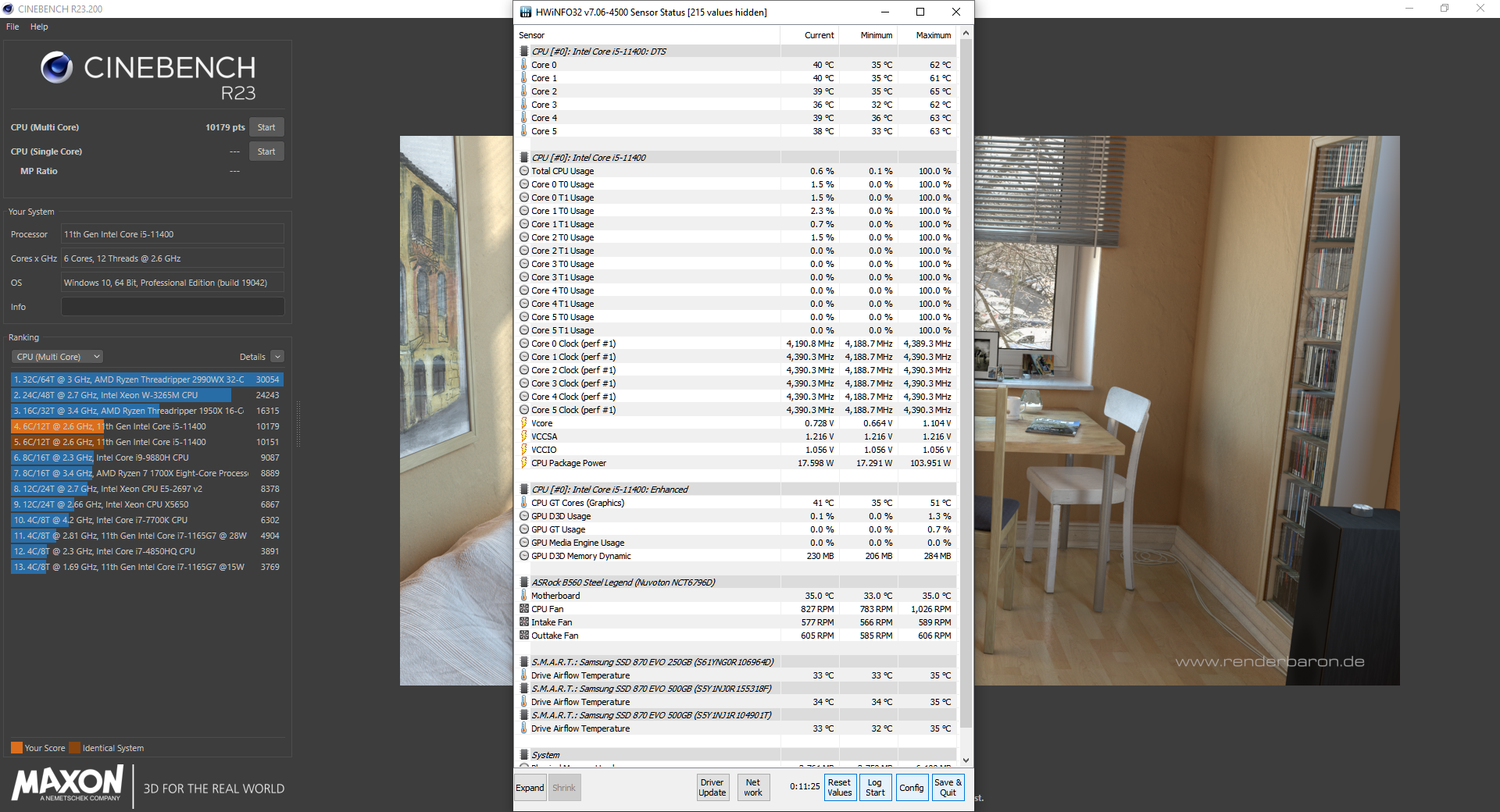
Task: Click the Maximum column header
Action: pyautogui.click(x=927, y=35)
